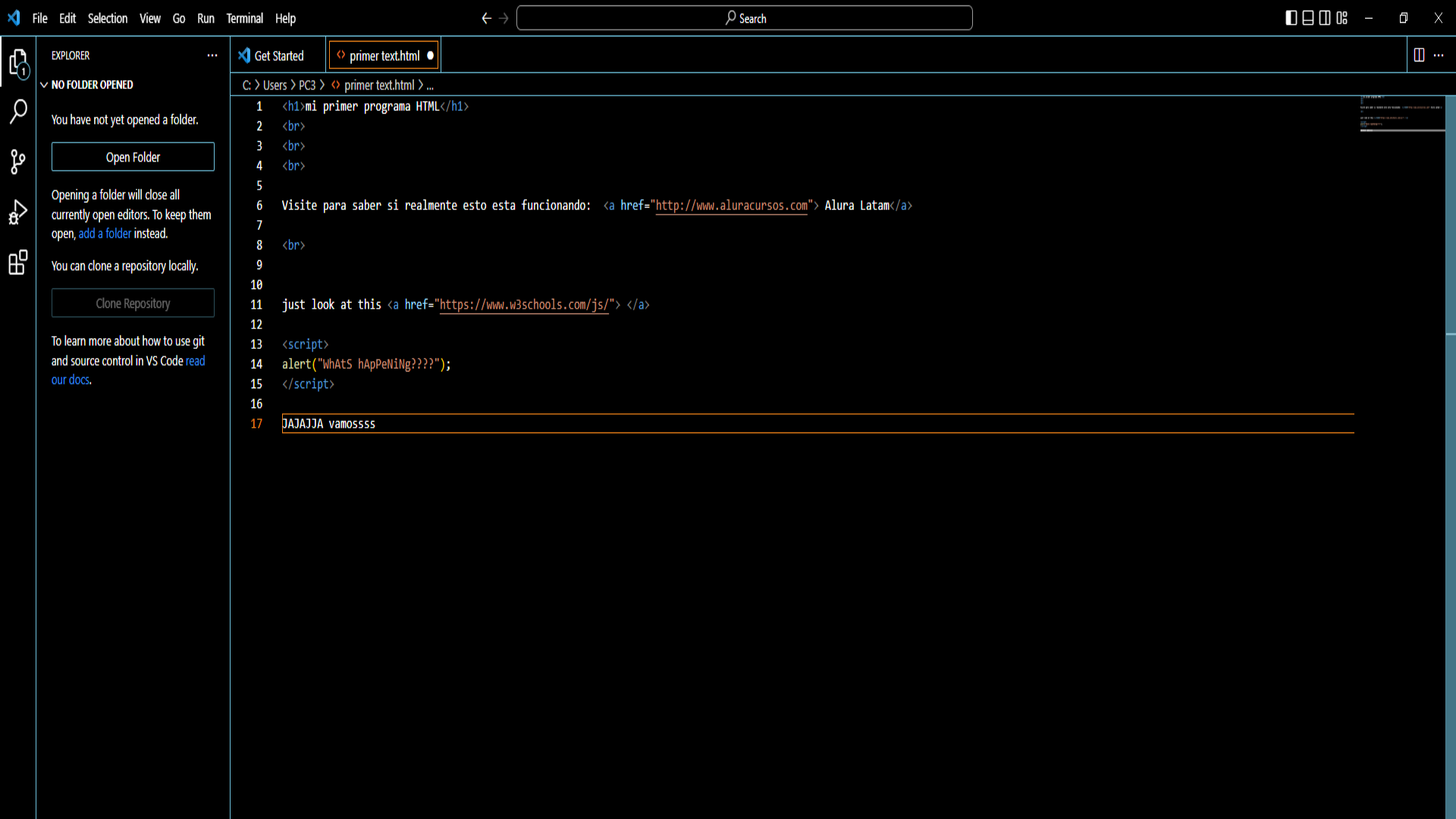Place cursor on 'JAJAJJA vamossss' text
This screenshot has height=819, width=1456.
[328, 424]
